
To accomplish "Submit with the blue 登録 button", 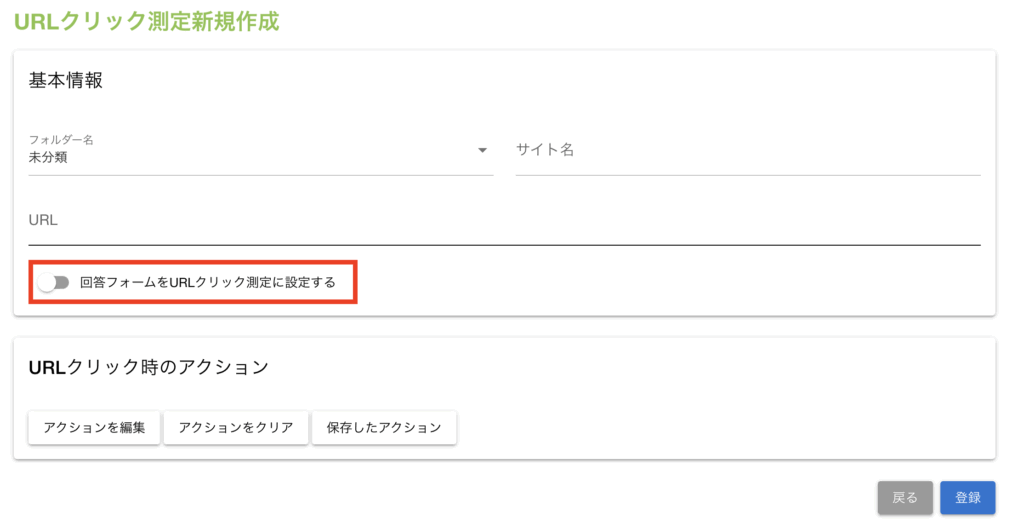I will tap(967, 497).
